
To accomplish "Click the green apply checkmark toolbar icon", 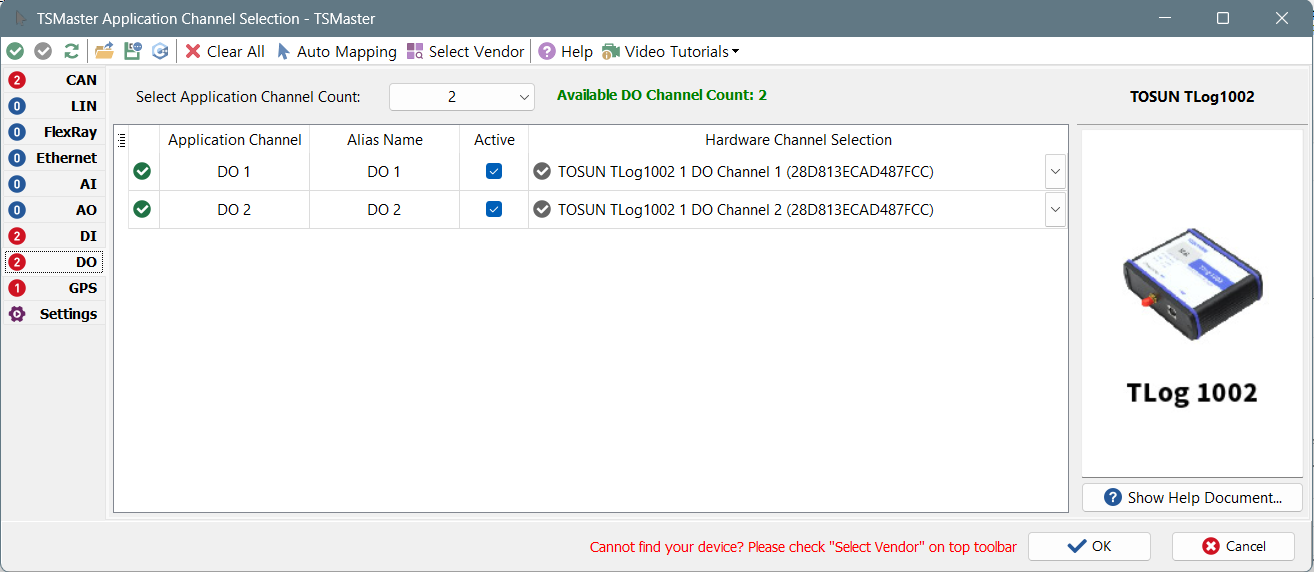I will [15, 51].
